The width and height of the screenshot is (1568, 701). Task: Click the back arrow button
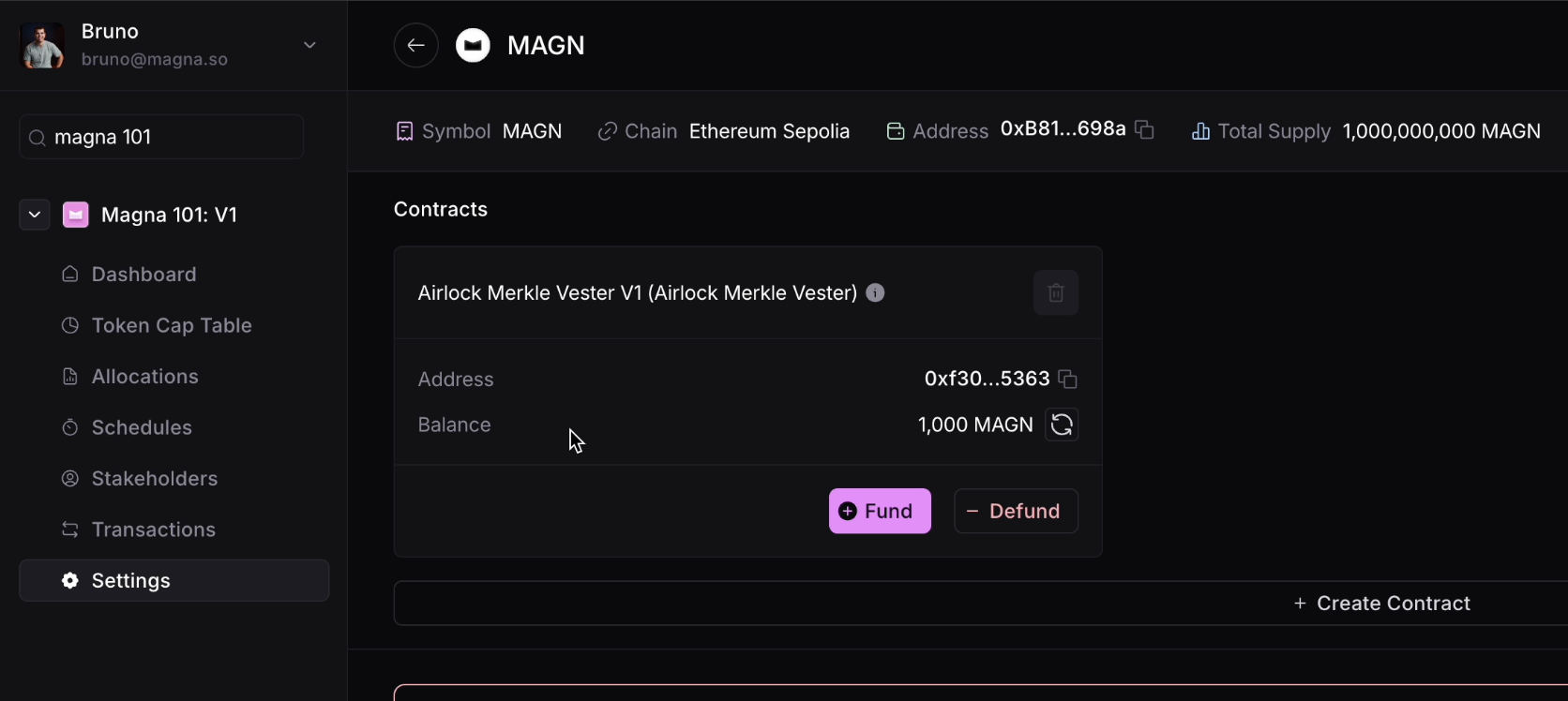point(416,45)
